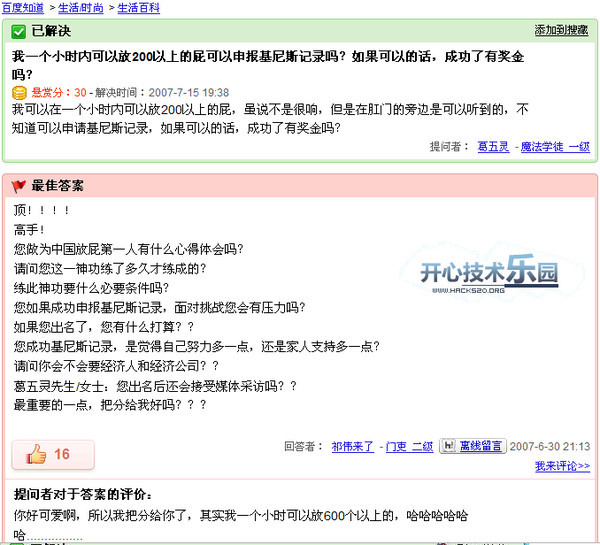
Task: Click 添加到搜藏 to bookmark question
Action: pyautogui.click(x=561, y=31)
